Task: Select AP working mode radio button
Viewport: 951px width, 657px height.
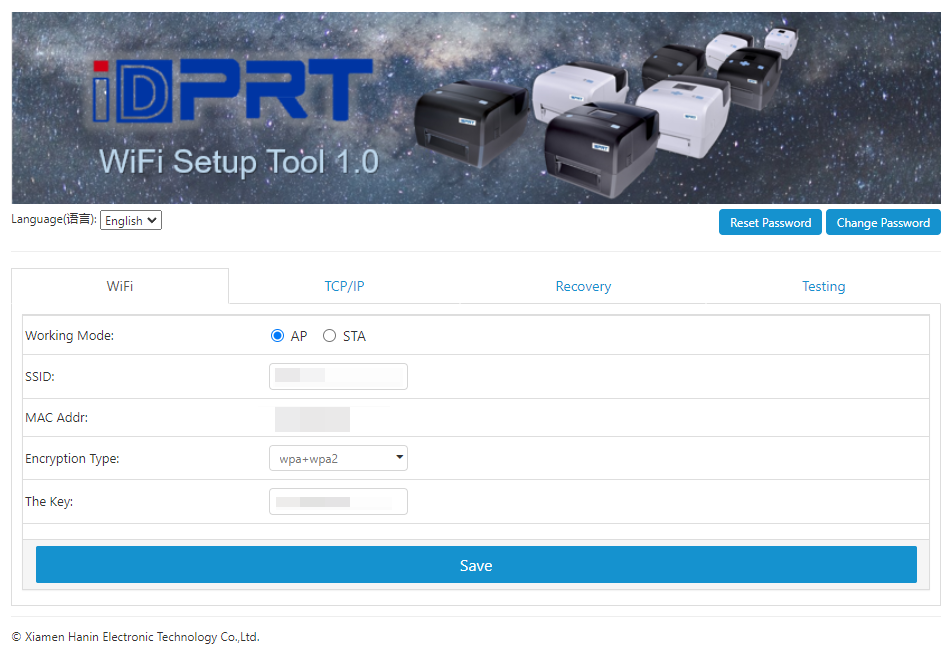Action: (x=278, y=336)
